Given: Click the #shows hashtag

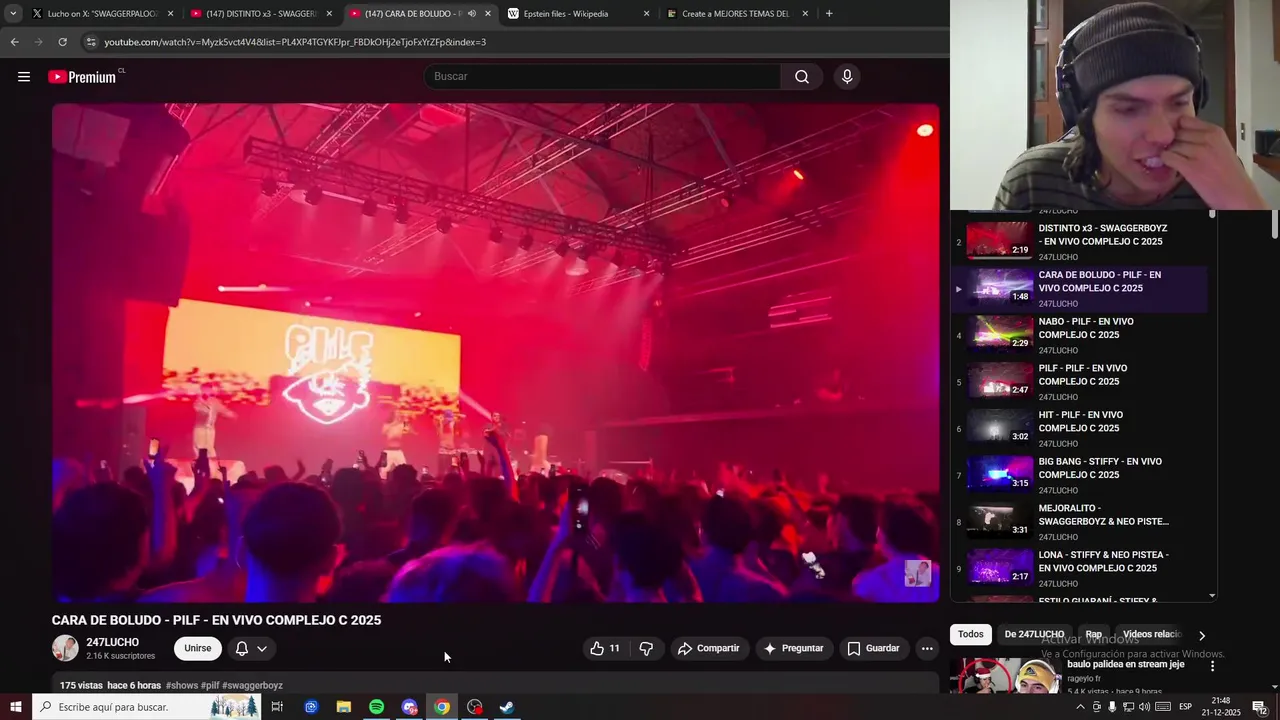Looking at the screenshot, I should [x=182, y=686].
